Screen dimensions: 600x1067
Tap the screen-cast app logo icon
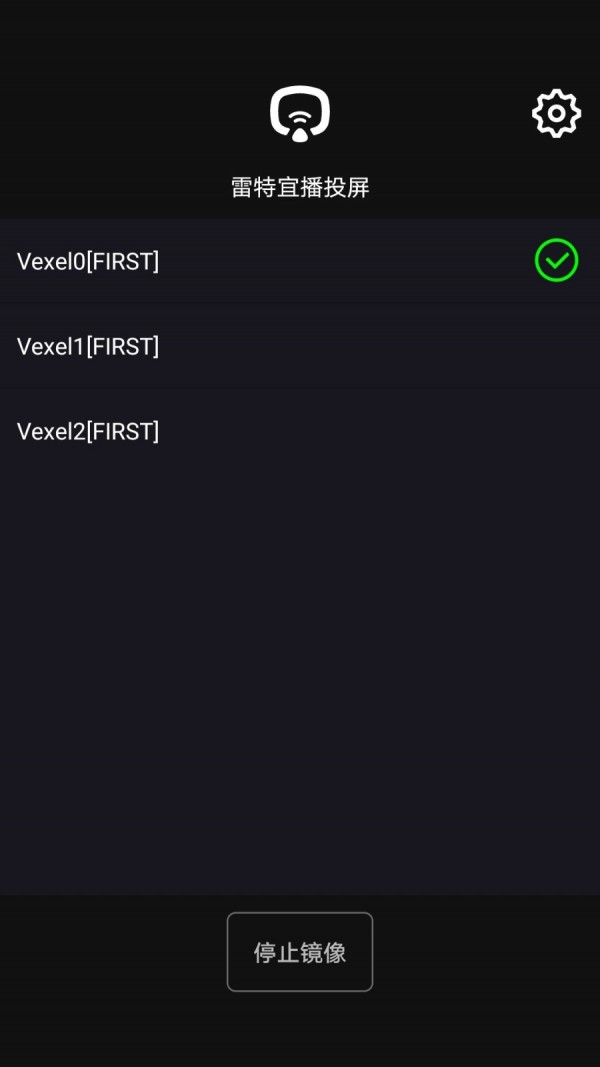[x=300, y=113]
